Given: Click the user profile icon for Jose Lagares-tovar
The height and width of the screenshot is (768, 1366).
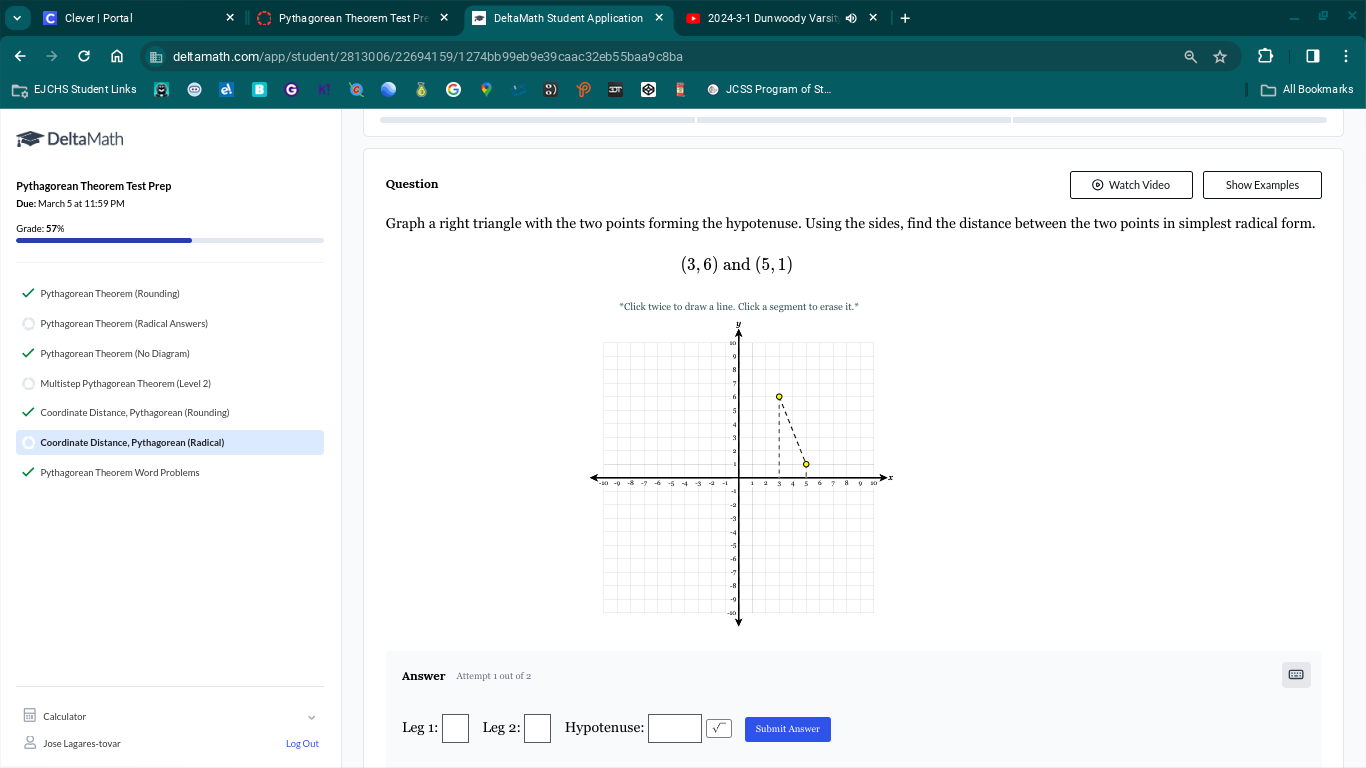Looking at the screenshot, I should (x=30, y=743).
